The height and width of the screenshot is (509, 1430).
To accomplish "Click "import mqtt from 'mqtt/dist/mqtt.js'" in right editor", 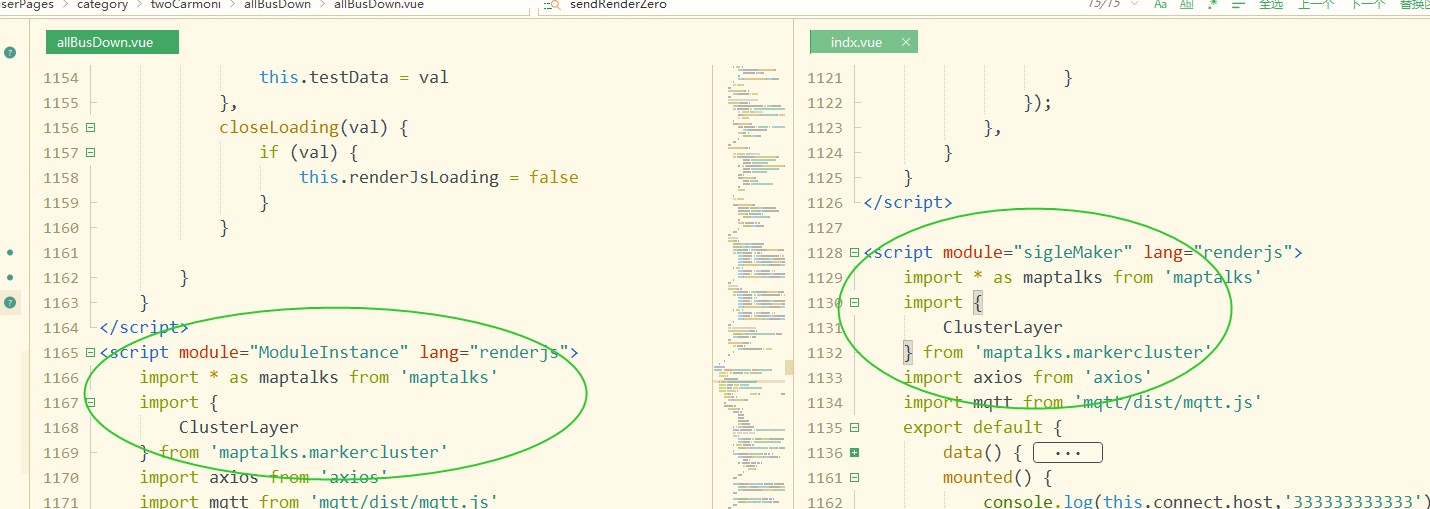I will click(x=1083, y=402).
